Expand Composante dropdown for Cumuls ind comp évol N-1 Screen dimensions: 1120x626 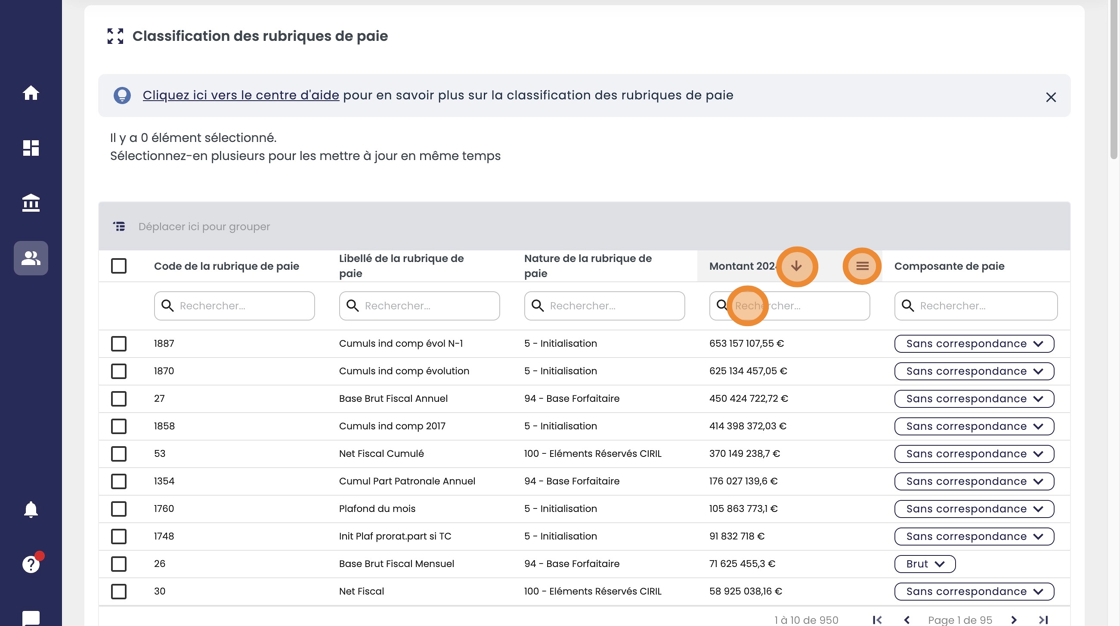tap(974, 344)
